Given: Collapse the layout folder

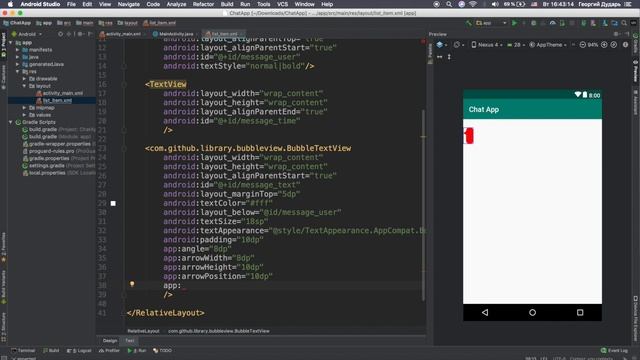Looking at the screenshot, I should [24, 86].
